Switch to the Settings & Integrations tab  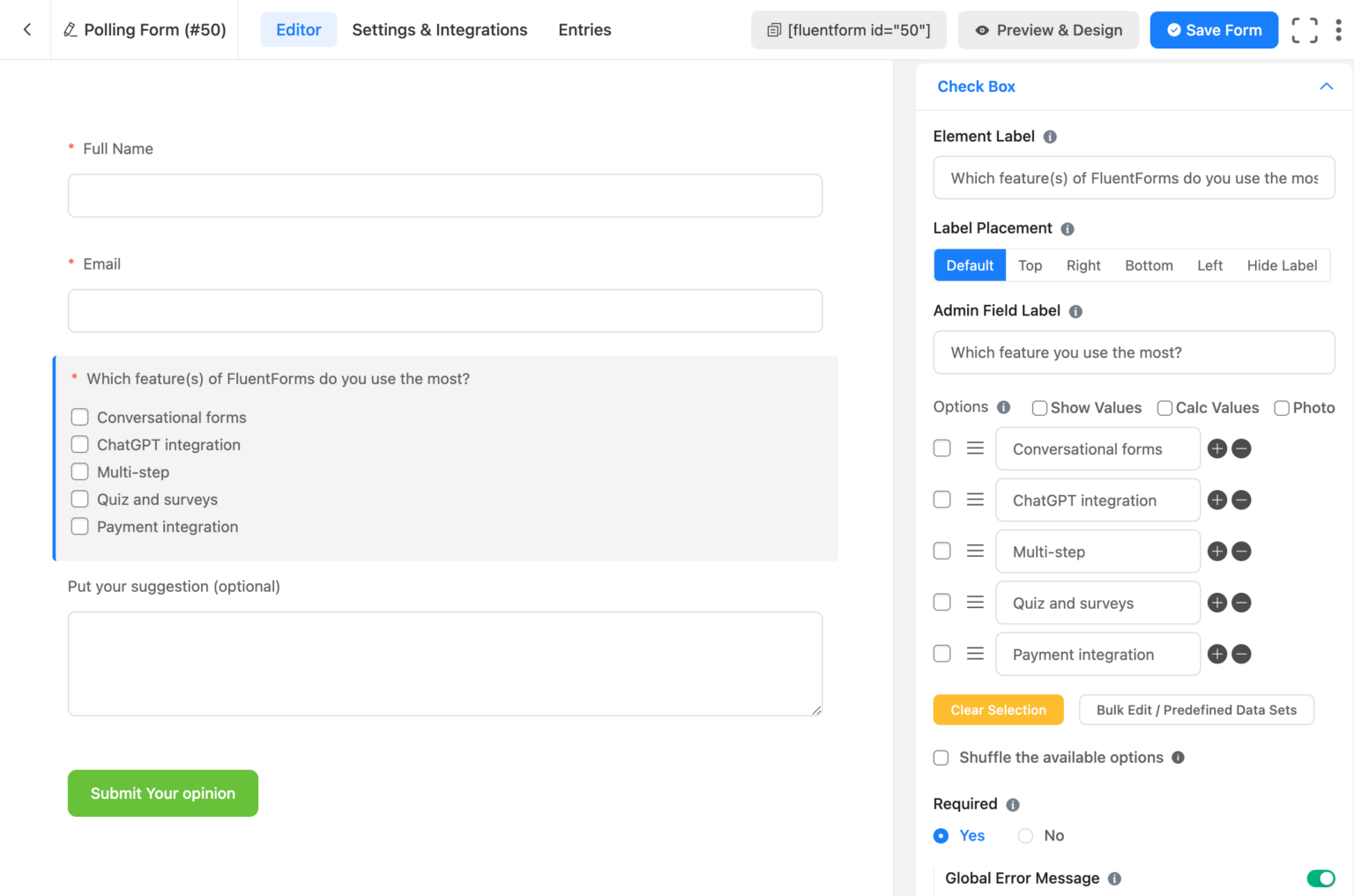pos(439,29)
